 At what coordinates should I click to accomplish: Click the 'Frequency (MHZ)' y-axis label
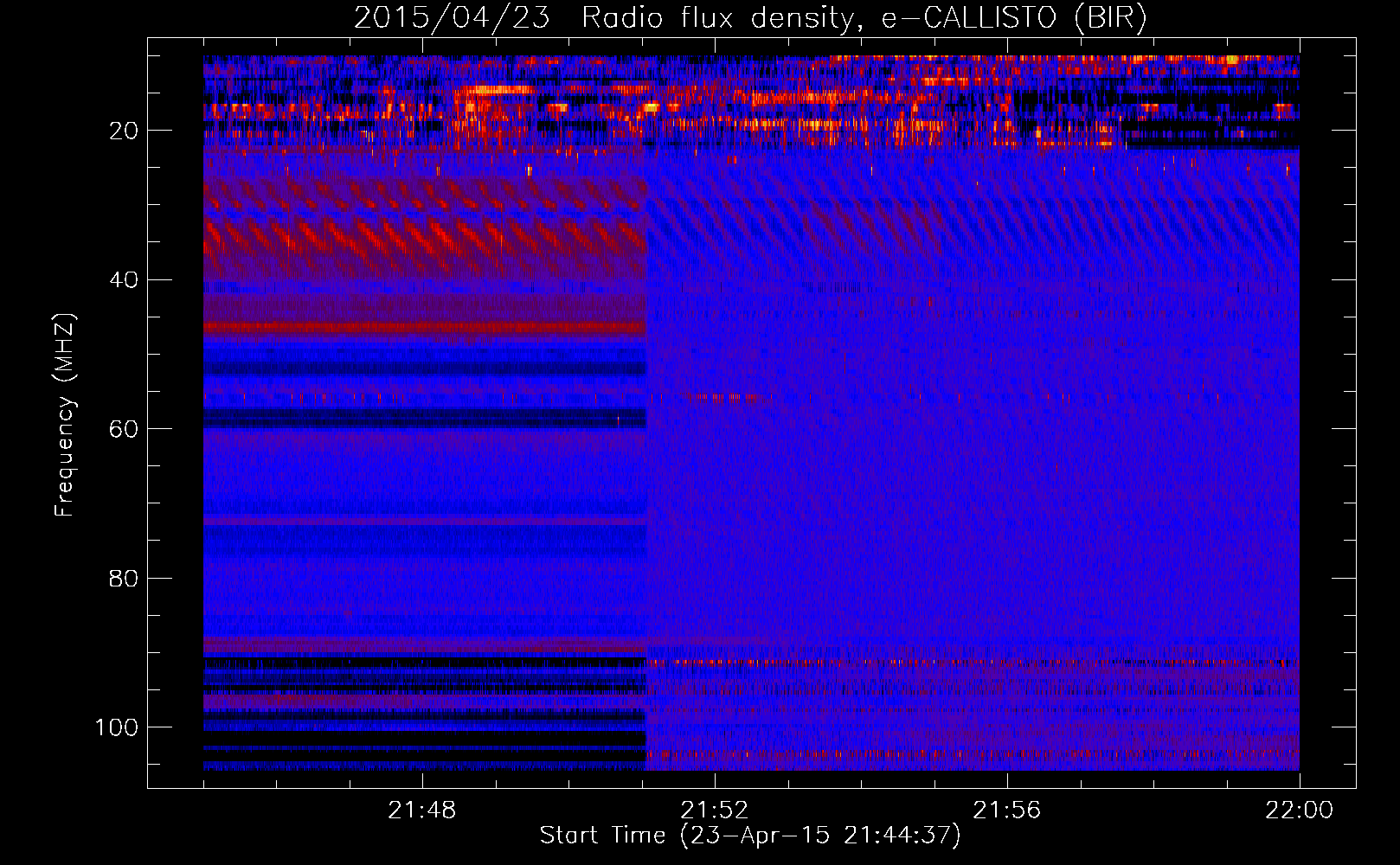(x=65, y=414)
